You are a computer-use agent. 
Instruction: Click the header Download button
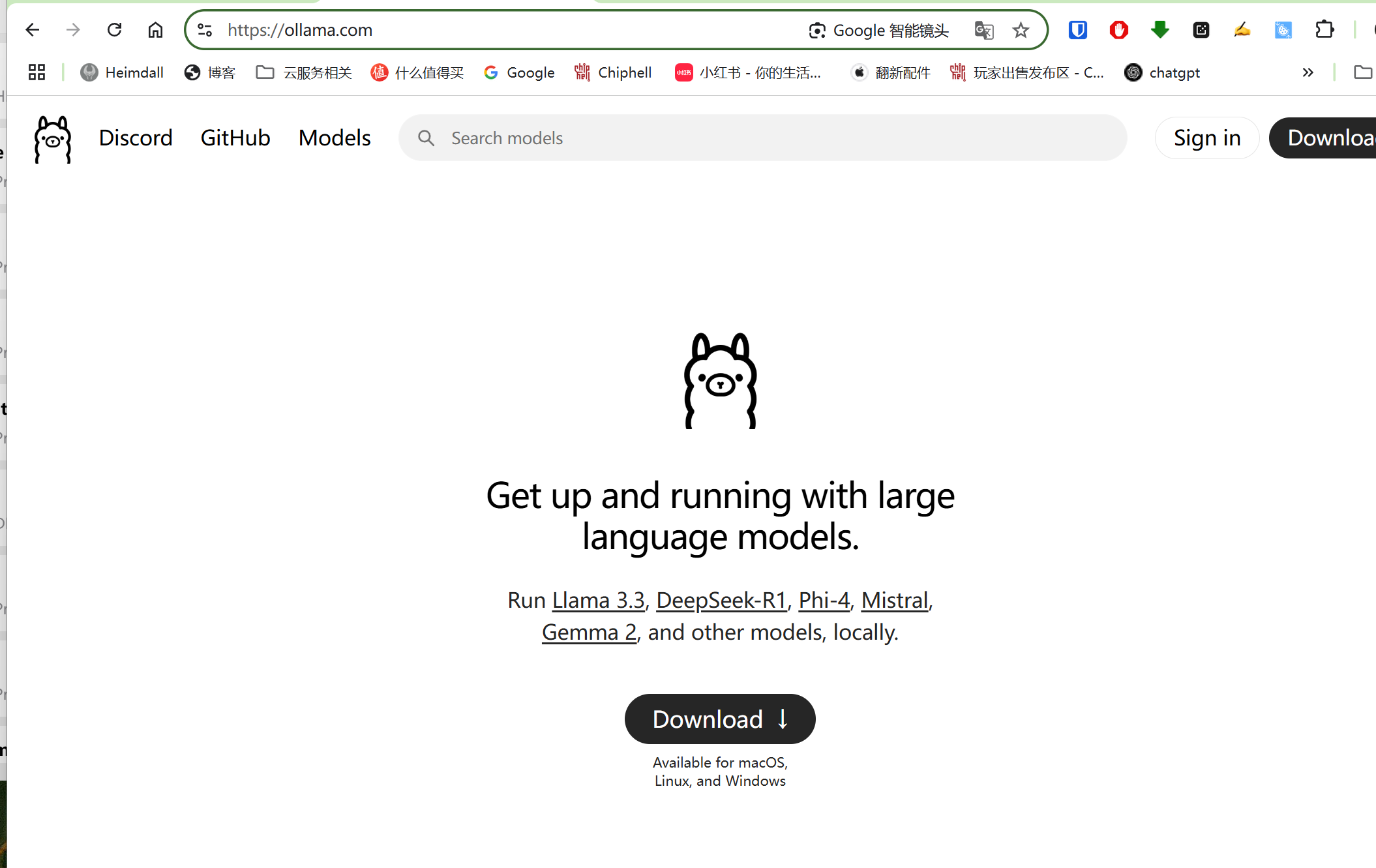click(x=1323, y=138)
